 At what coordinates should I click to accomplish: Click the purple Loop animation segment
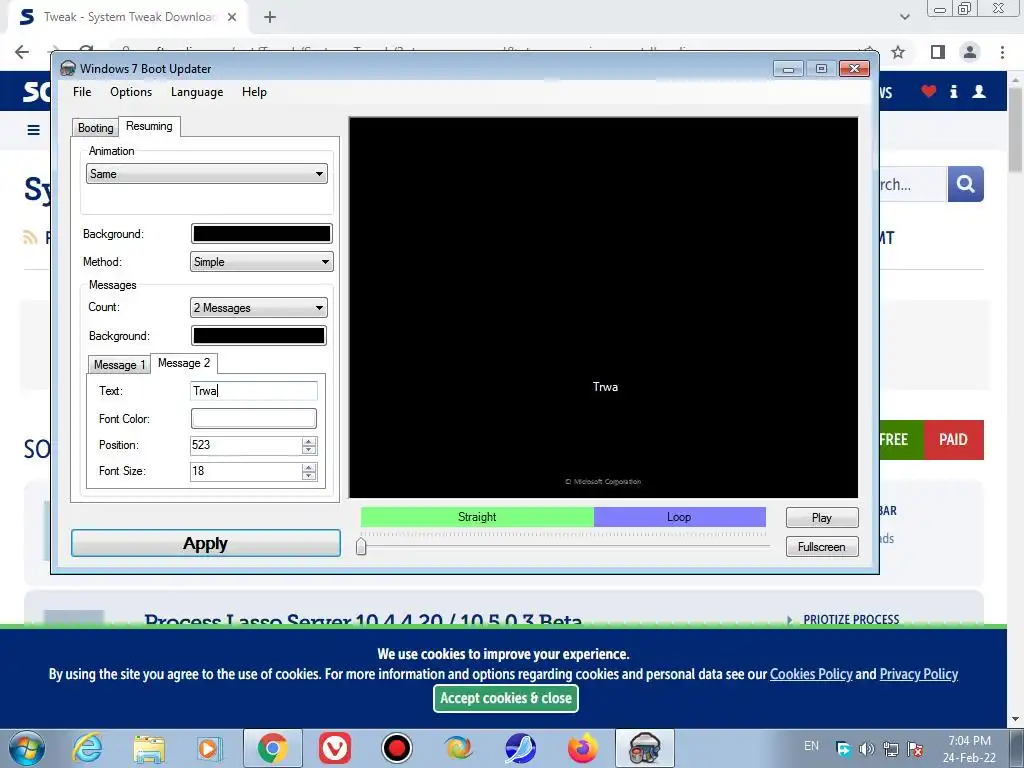click(x=679, y=517)
